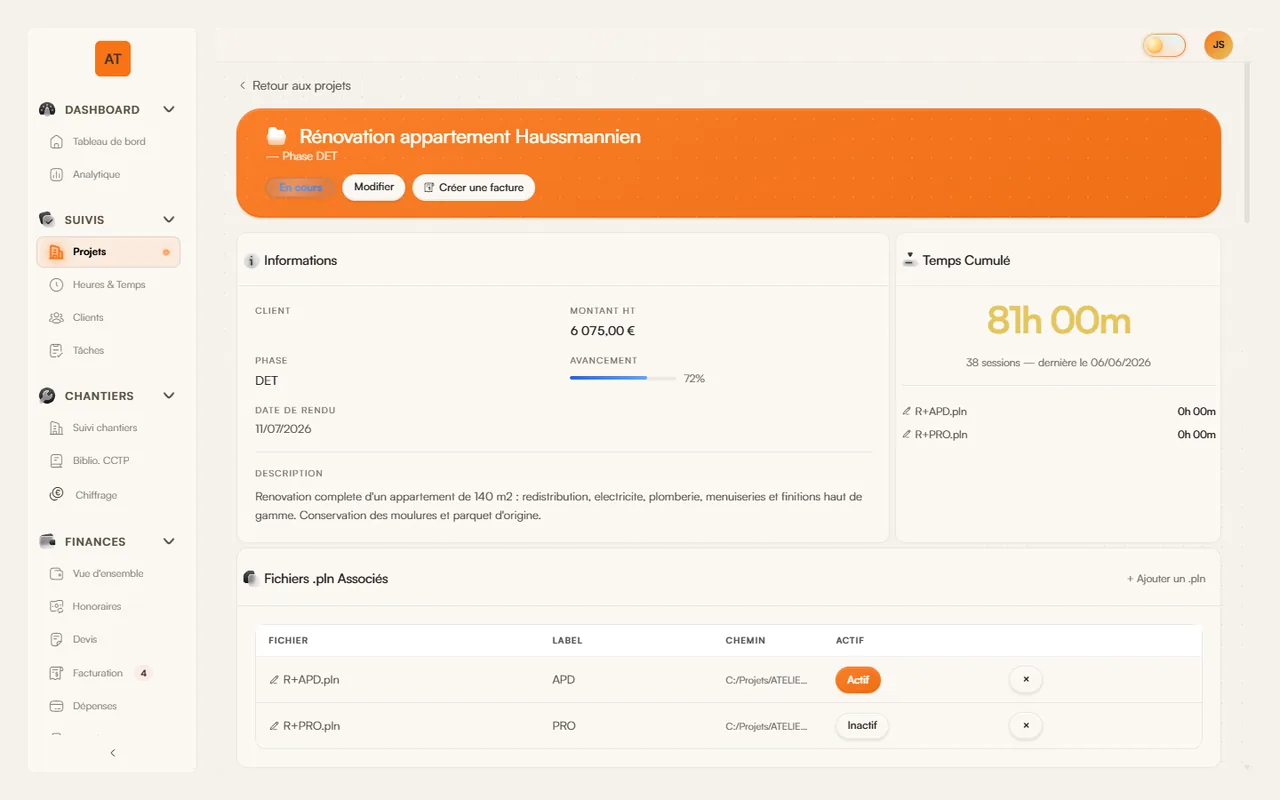
Task: Open the JS user avatar
Action: pos(1218,45)
